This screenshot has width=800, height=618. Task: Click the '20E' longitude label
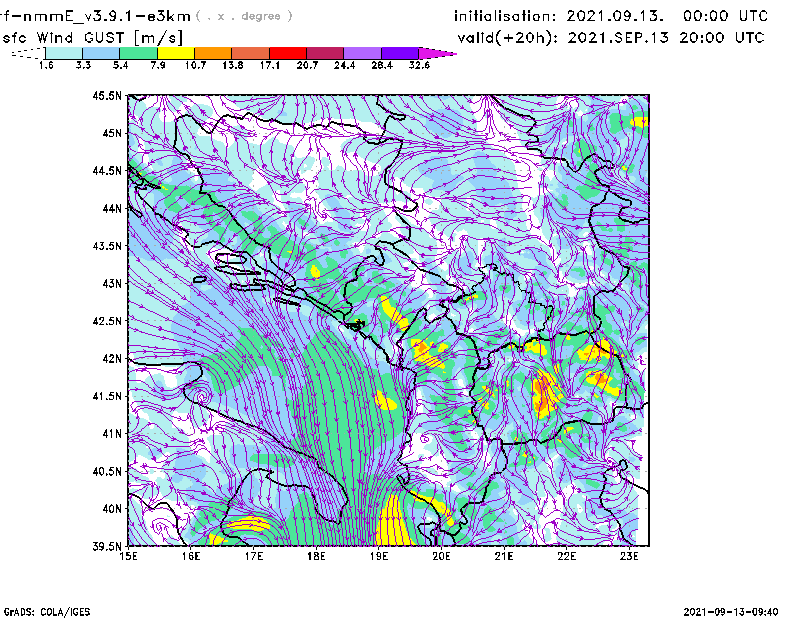click(x=441, y=556)
